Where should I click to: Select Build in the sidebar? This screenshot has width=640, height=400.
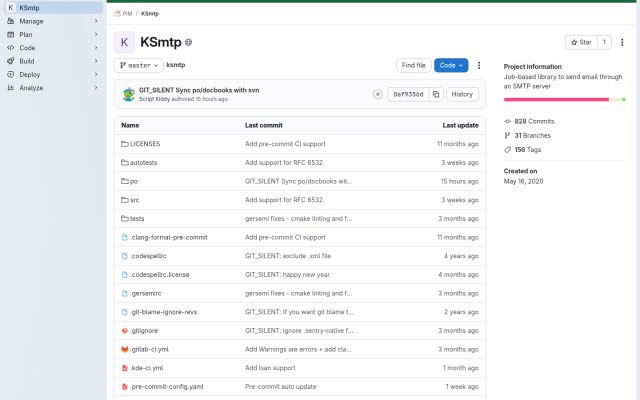pyautogui.click(x=53, y=61)
